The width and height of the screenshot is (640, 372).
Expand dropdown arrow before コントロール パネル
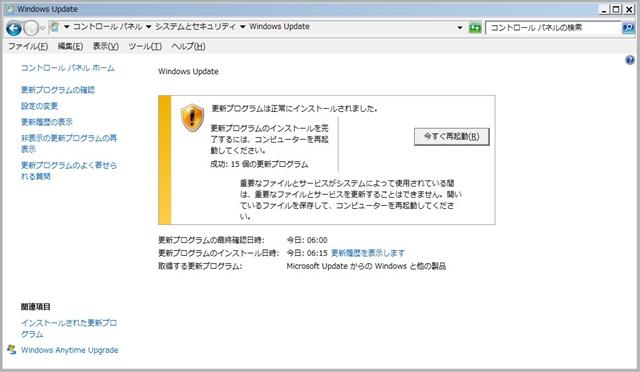67,27
